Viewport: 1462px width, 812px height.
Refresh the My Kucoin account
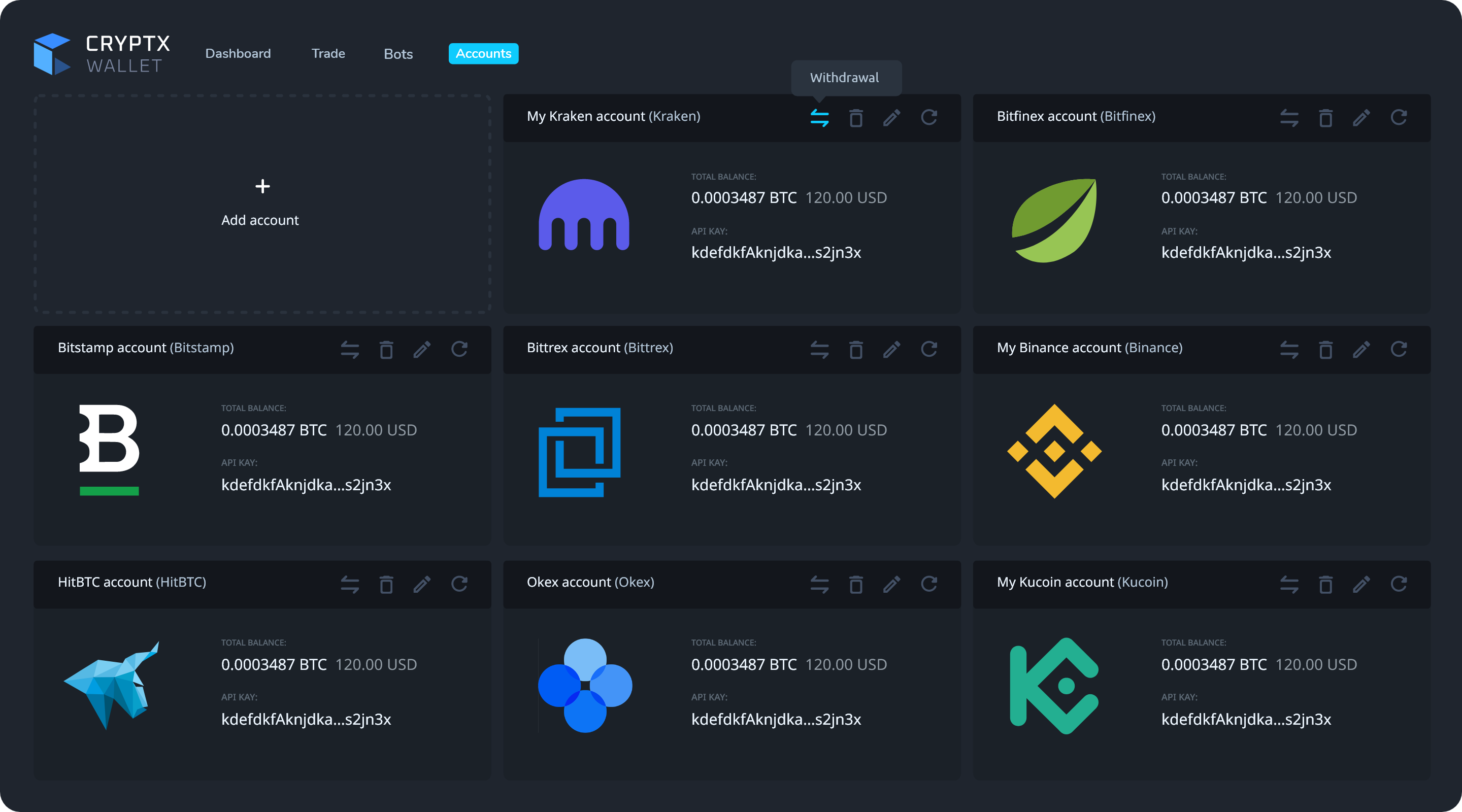(1399, 584)
